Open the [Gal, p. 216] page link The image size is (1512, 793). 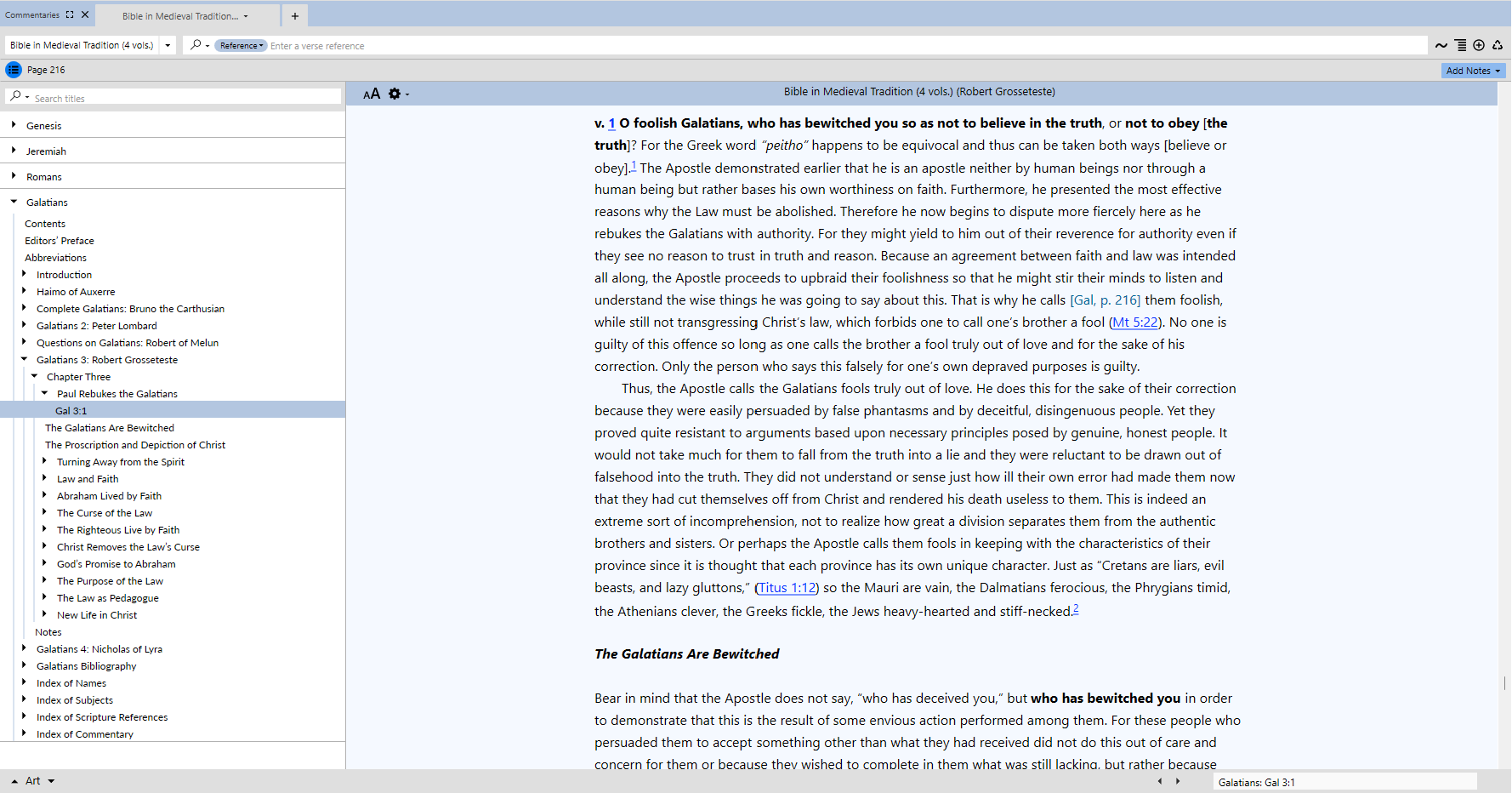(1105, 300)
